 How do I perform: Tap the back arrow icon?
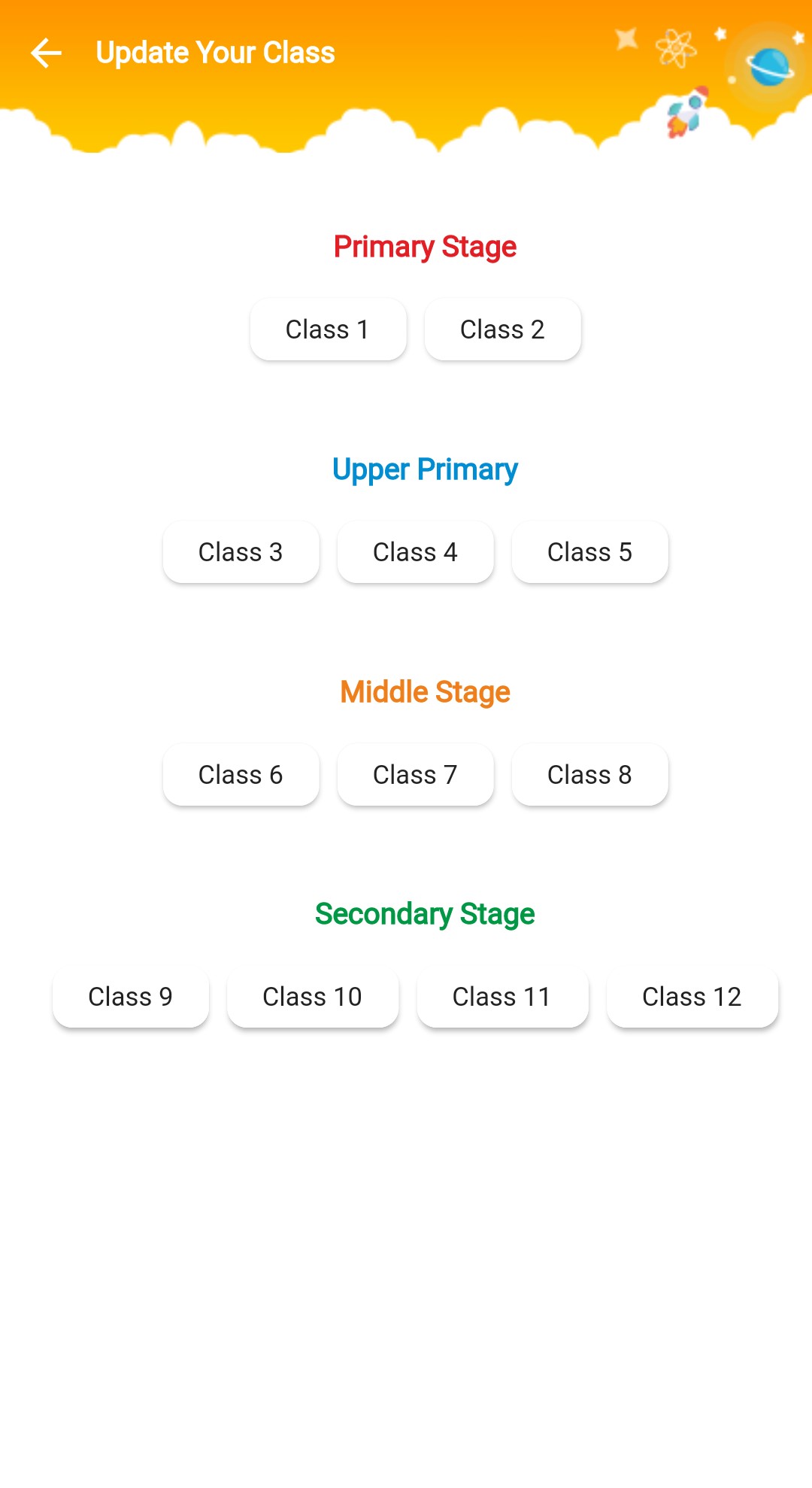tap(46, 53)
